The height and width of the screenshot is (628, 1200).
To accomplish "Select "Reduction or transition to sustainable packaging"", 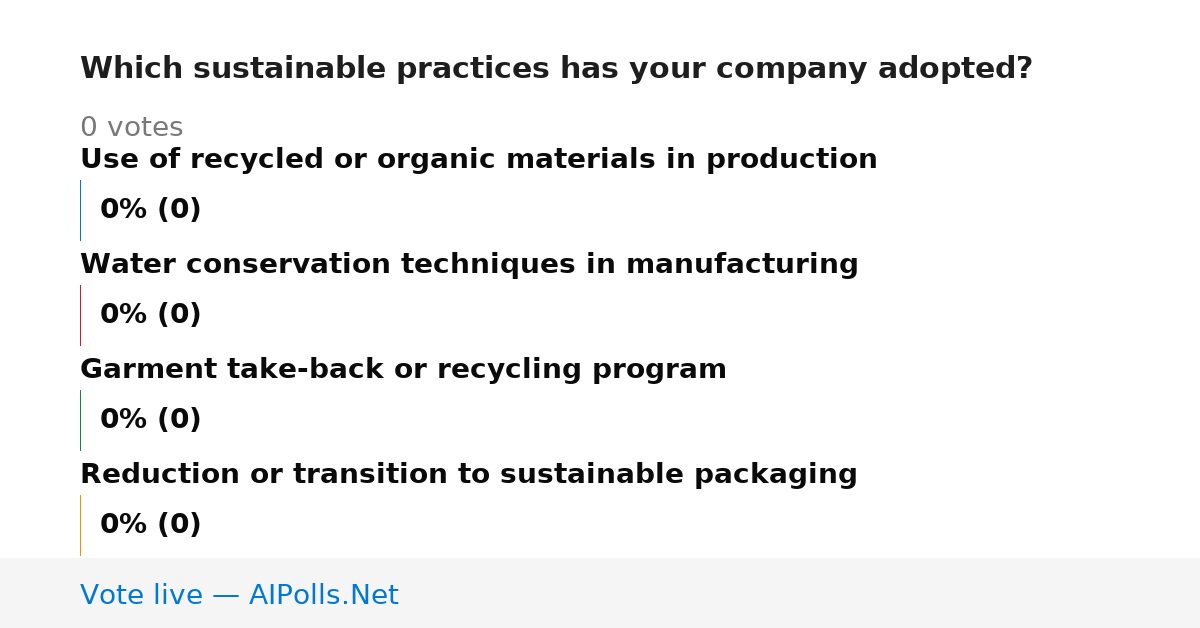I will coord(469,475).
